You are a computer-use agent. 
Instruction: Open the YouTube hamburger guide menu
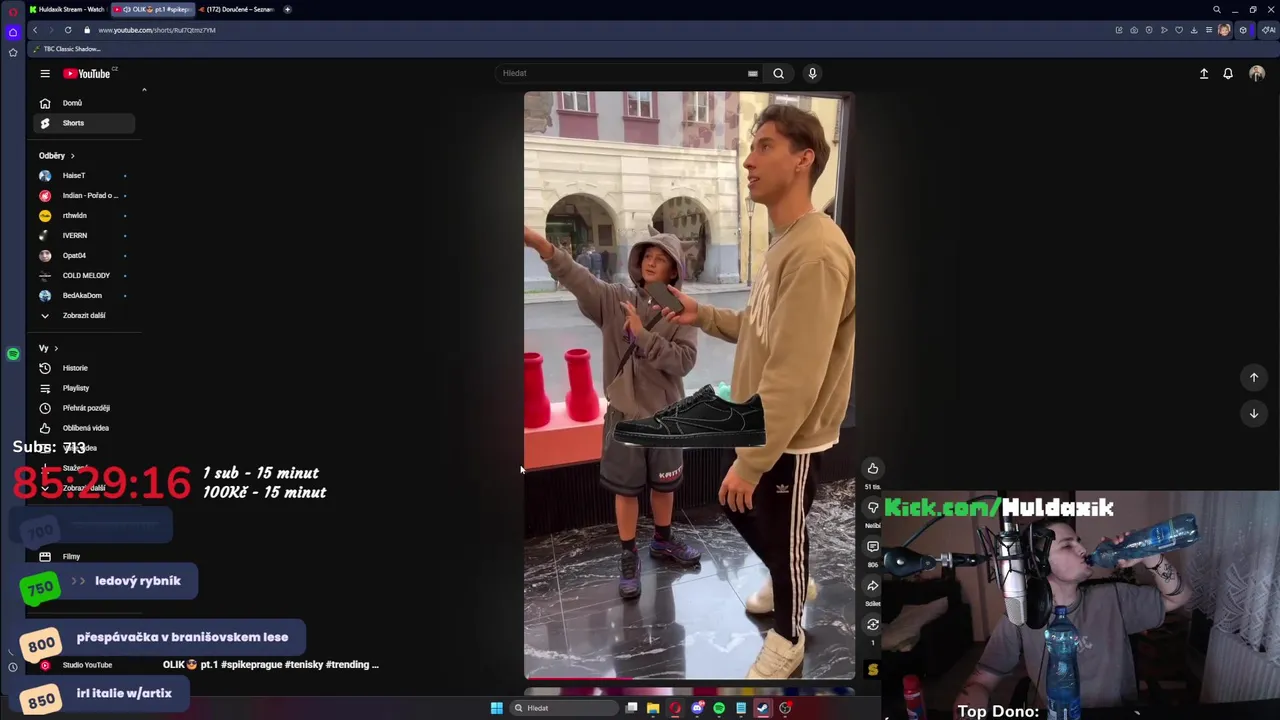(45, 73)
